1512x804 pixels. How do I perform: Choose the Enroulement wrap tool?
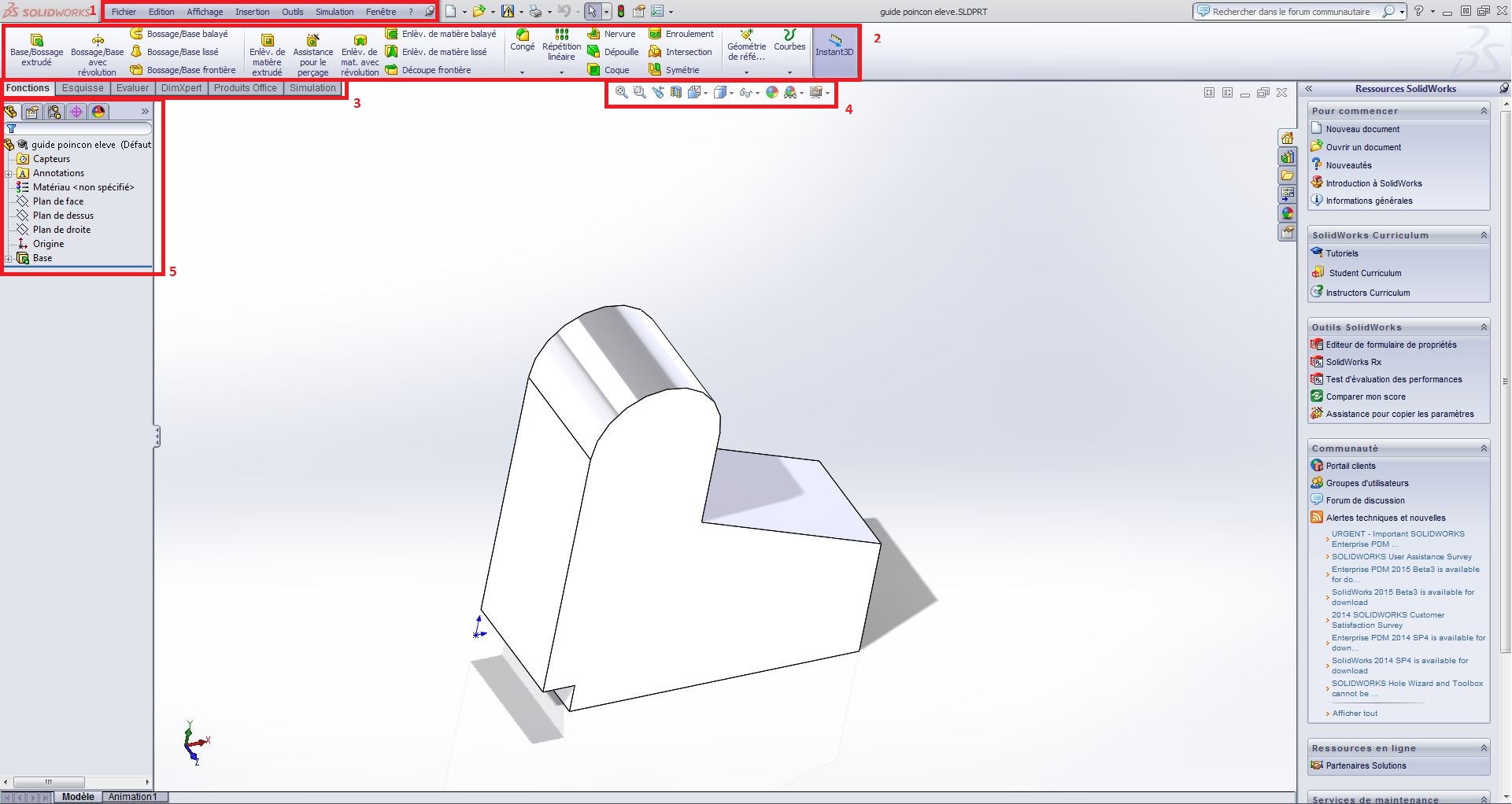coord(681,34)
